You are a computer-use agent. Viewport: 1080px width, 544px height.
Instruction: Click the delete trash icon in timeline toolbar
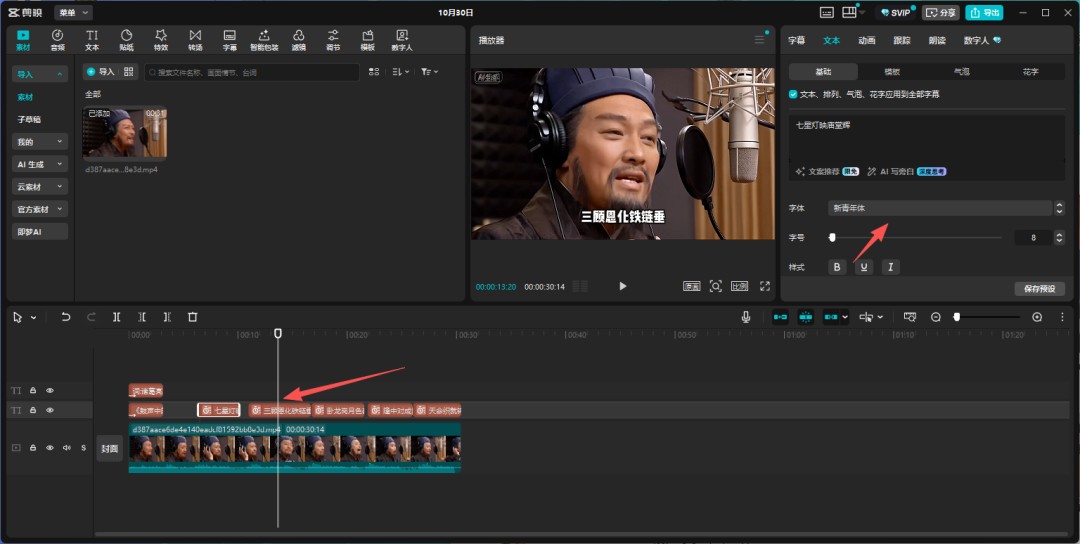click(x=193, y=317)
